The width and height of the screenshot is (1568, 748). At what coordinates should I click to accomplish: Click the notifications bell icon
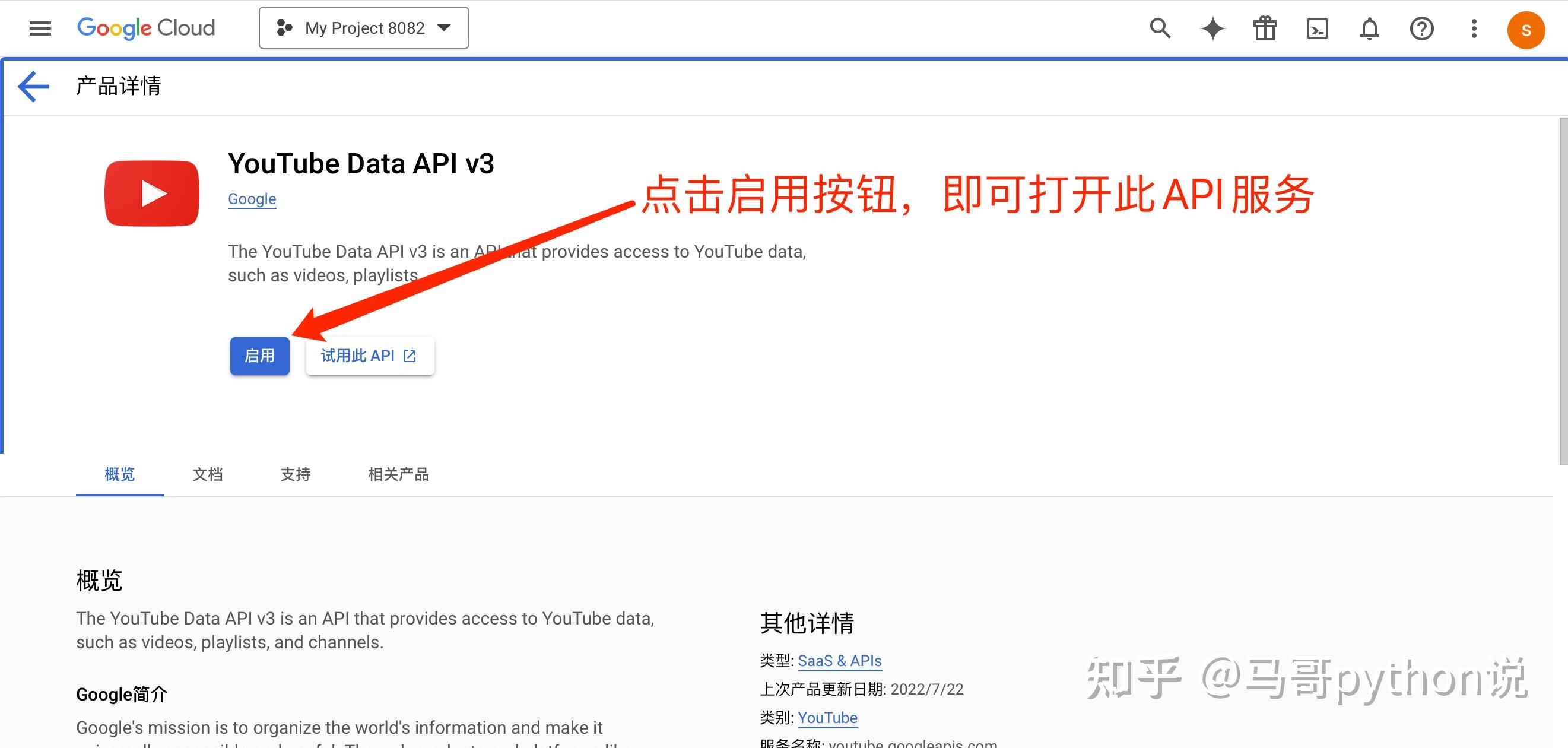pyautogui.click(x=1370, y=28)
